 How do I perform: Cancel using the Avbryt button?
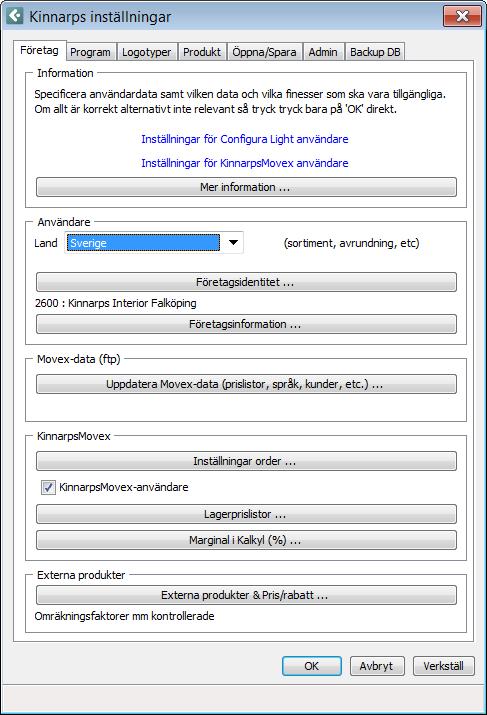point(376,666)
